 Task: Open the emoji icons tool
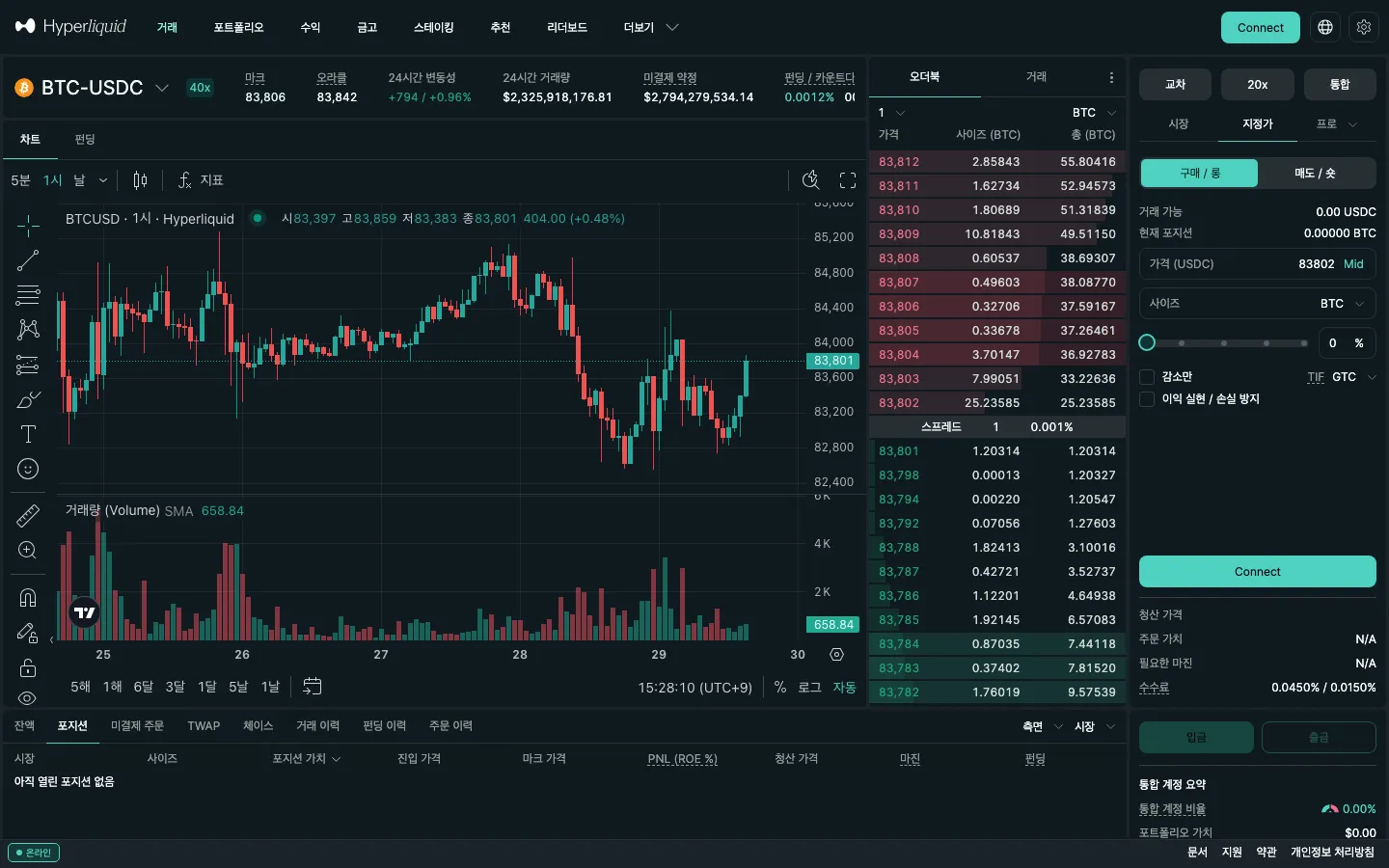[x=28, y=469]
